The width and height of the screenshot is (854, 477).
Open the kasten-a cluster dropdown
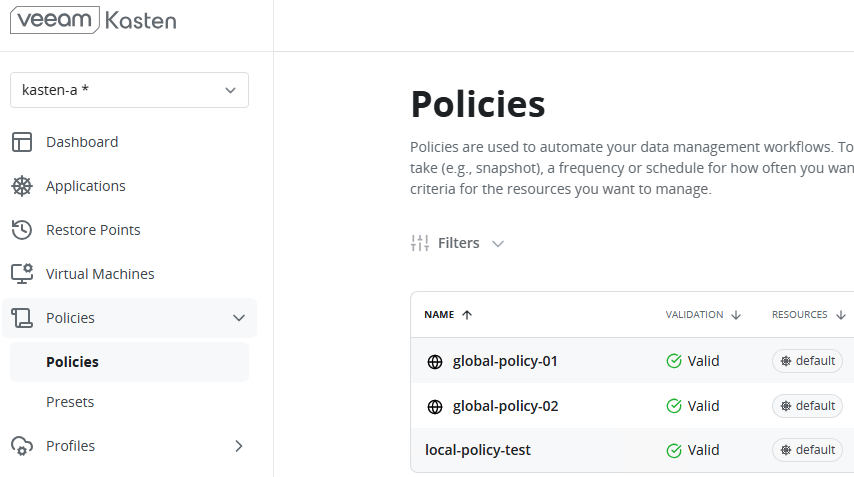click(x=129, y=90)
